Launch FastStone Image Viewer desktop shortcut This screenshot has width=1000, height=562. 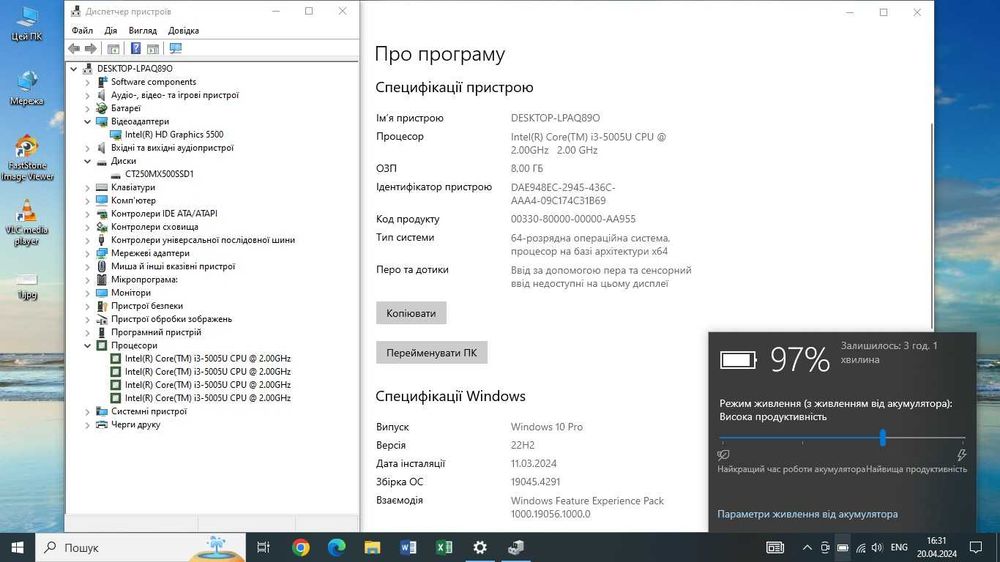pyautogui.click(x=27, y=158)
